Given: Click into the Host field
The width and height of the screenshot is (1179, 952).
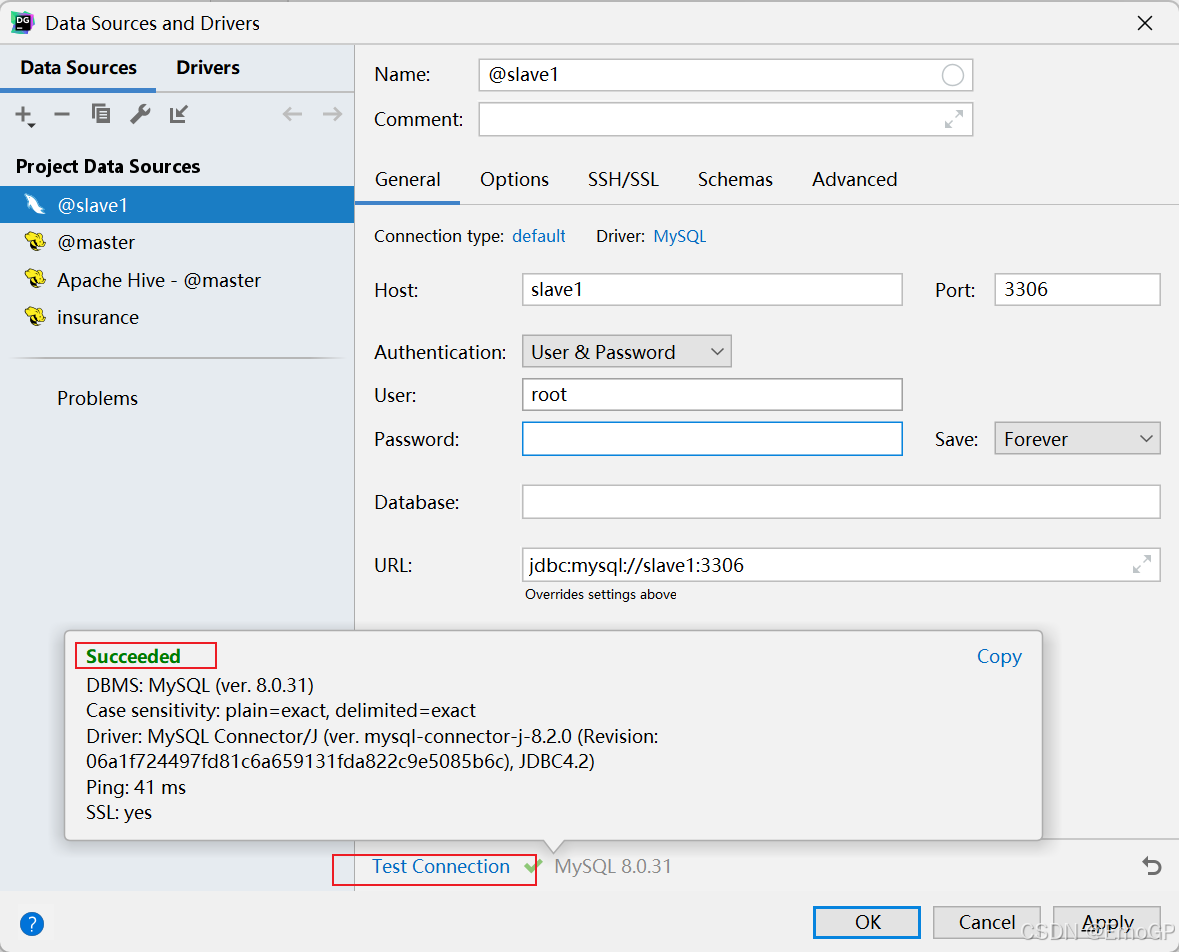Looking at the screenshot, I should coord(712,290).
